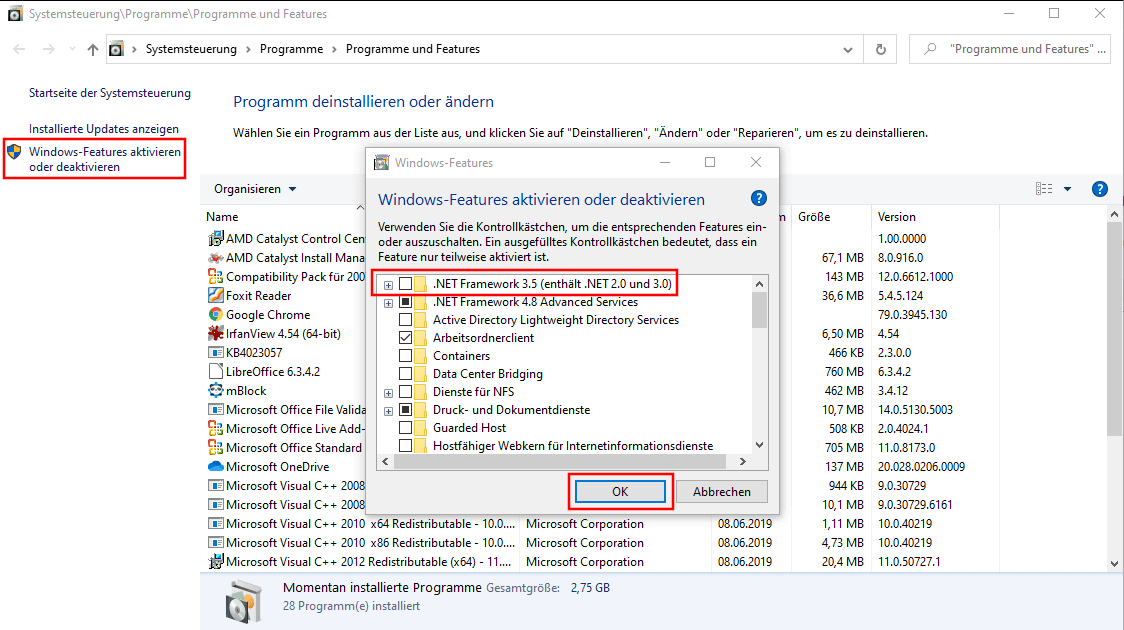Check the Data Center Bridging checkbox

(406, 373)
